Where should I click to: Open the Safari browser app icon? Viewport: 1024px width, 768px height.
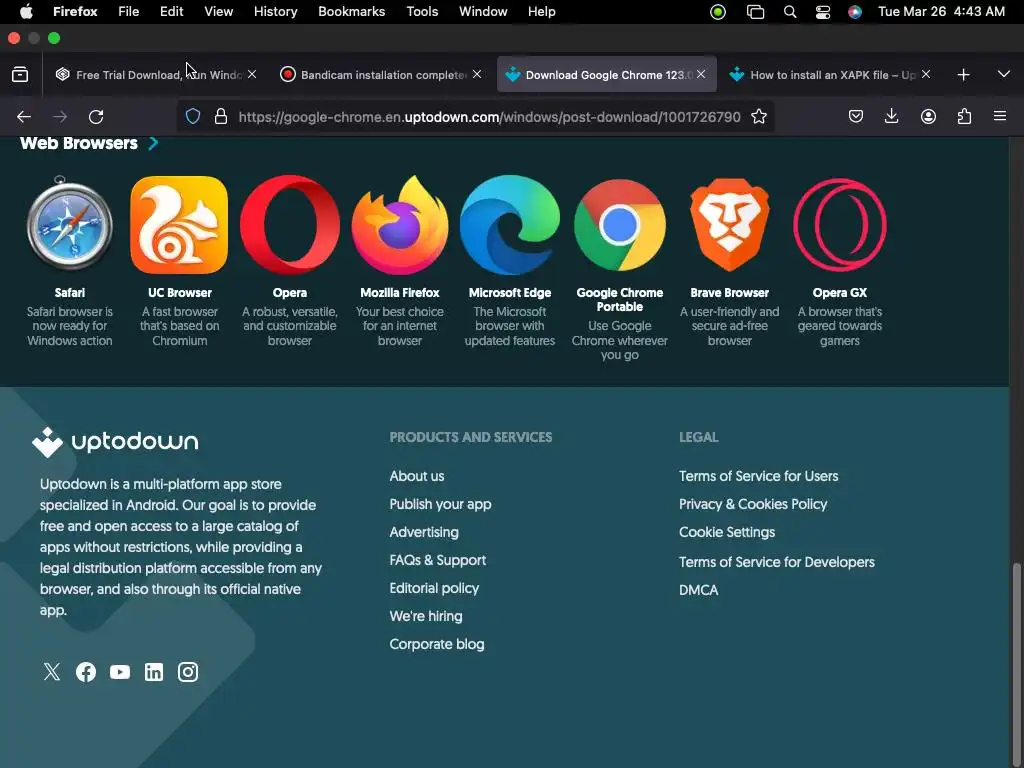pyautogui.click(x=69, y=224)
